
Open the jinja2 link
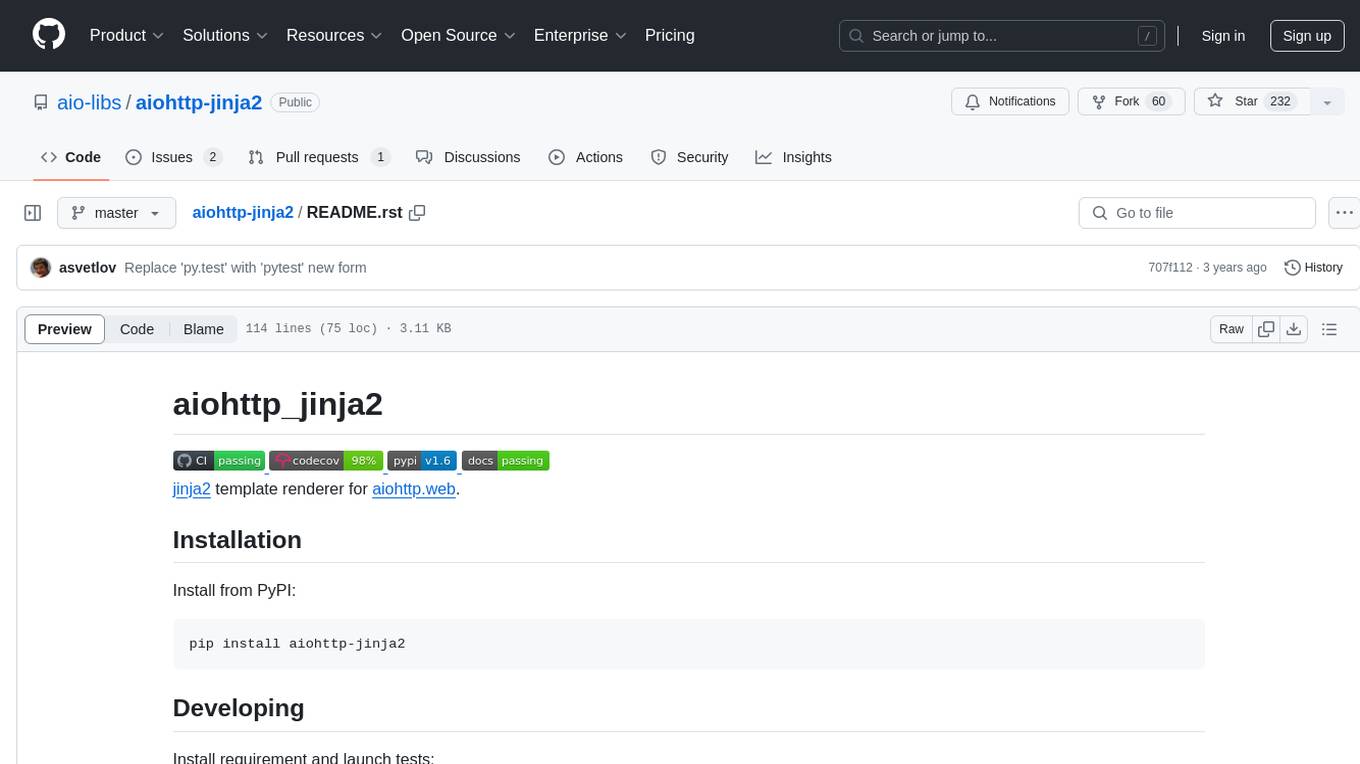click(192, 489)
